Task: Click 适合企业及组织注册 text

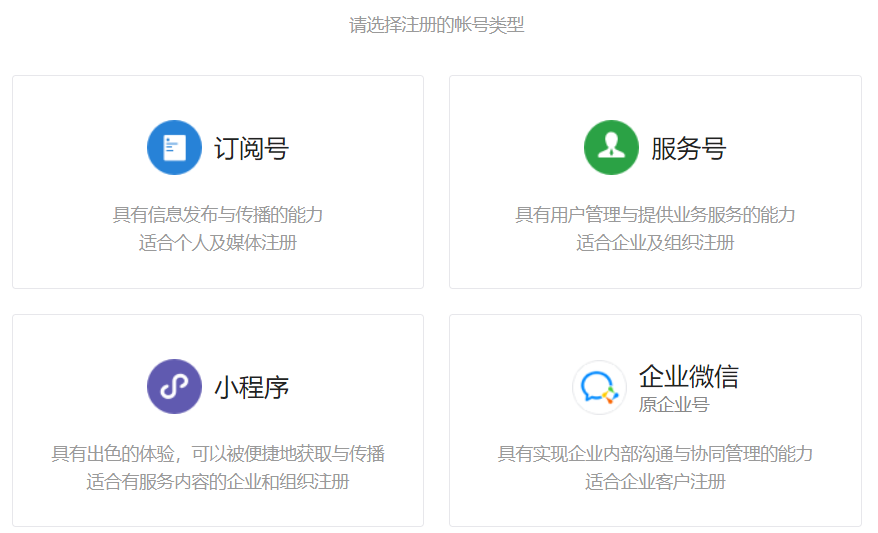Action: click(x=655, y=242)
